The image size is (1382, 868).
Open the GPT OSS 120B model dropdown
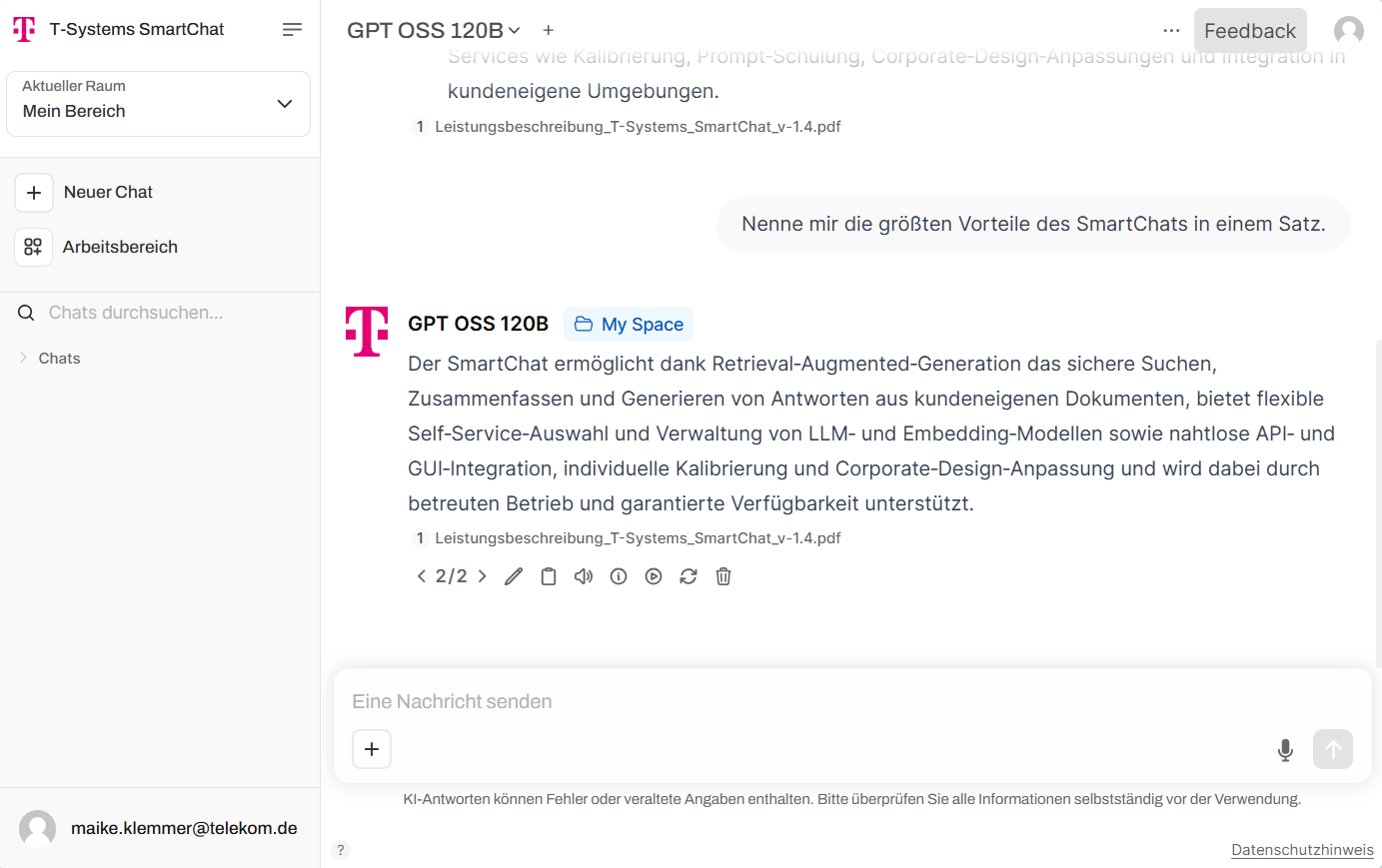(x=434, y=31)
